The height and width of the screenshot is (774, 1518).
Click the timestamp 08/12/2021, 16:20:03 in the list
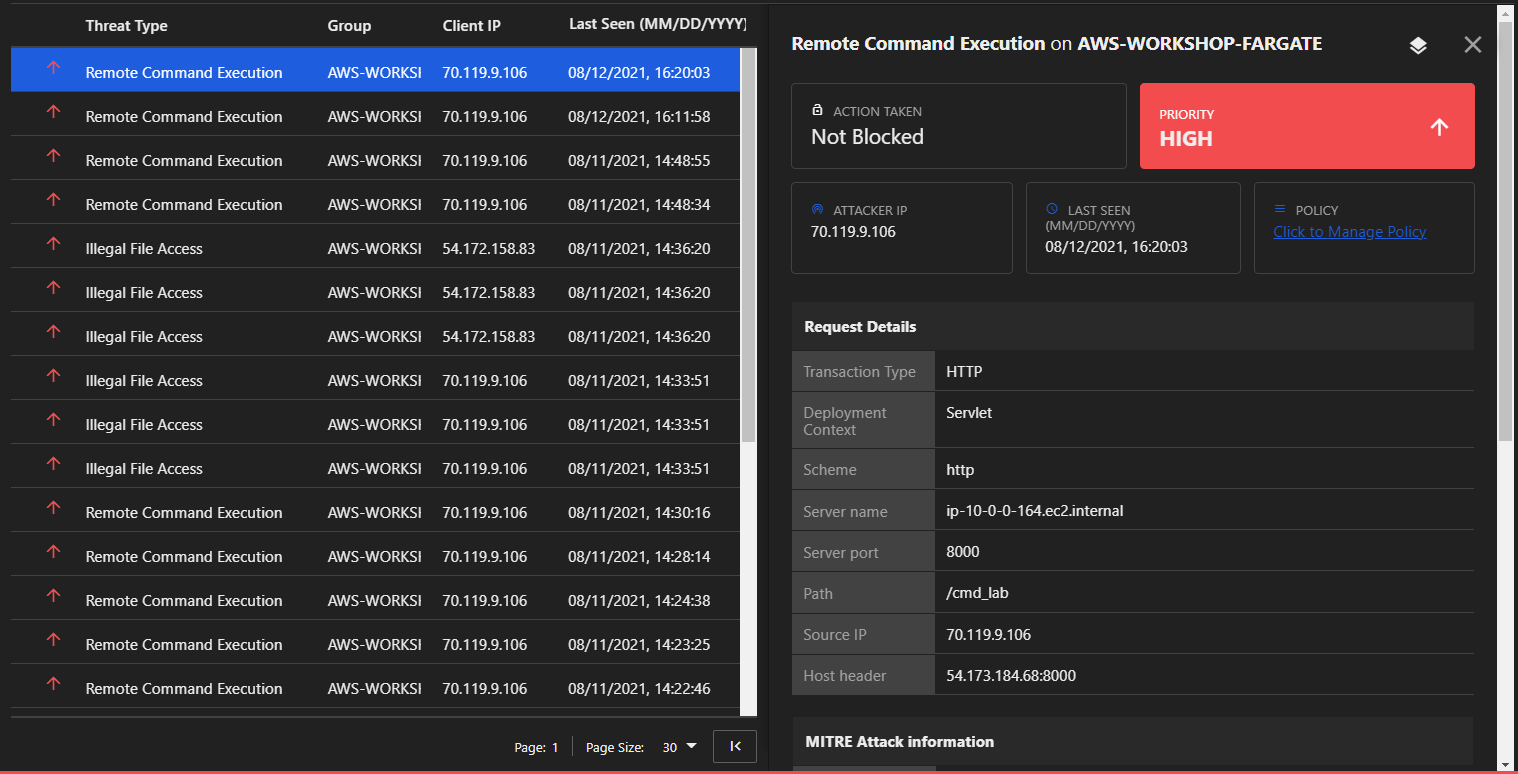pos(639,73)
